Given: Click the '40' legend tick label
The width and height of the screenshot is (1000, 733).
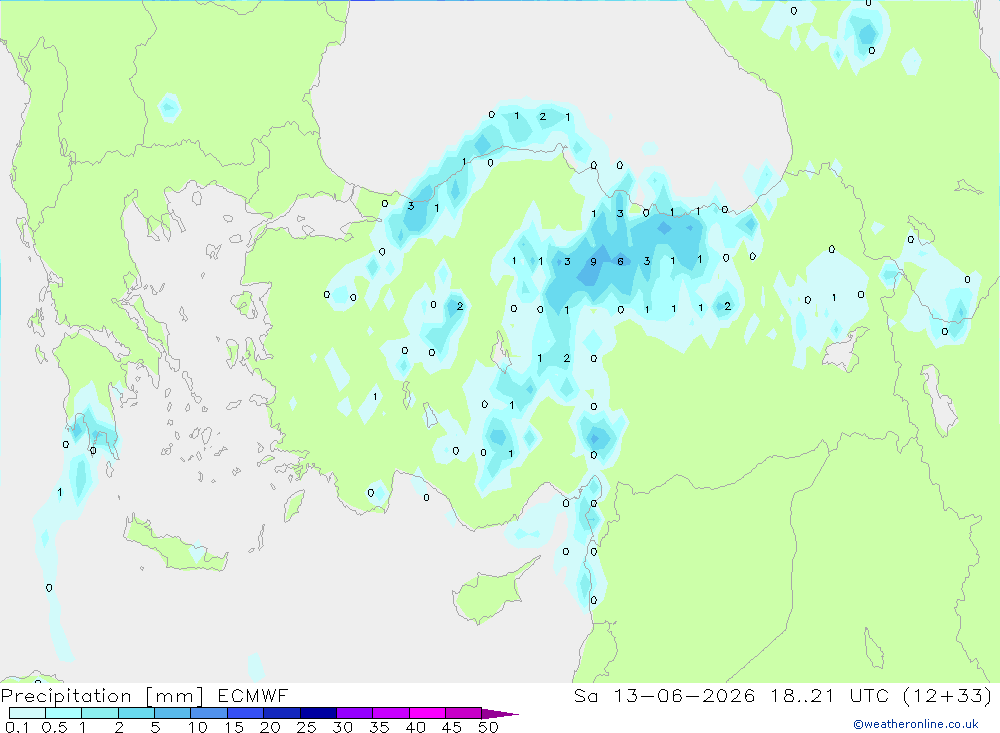Looking at the screenshot, I should [x=416, y=727].
